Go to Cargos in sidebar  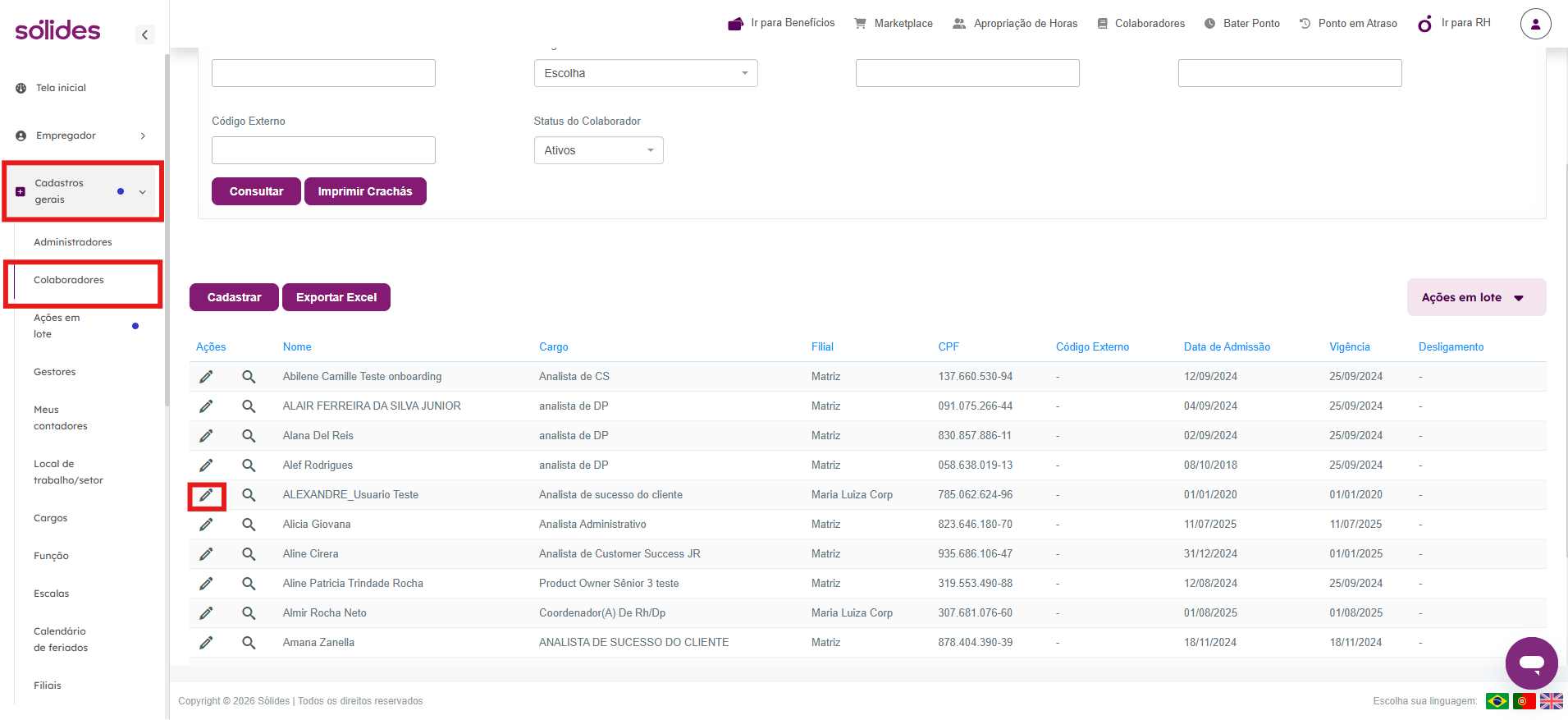pos(51,518)
